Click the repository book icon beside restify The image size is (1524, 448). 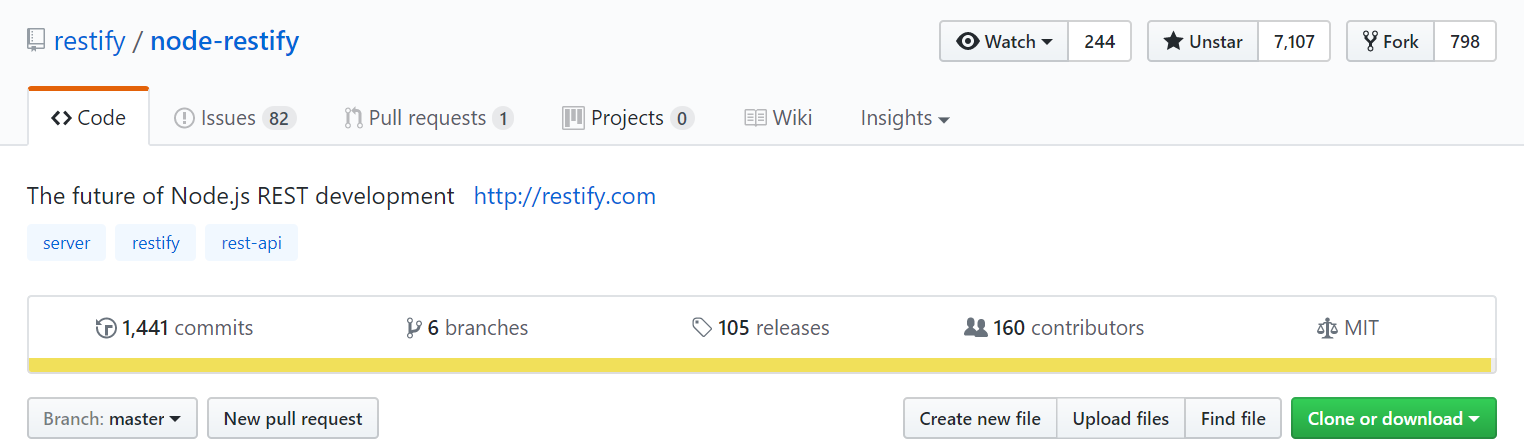click(x=36, y=41)
